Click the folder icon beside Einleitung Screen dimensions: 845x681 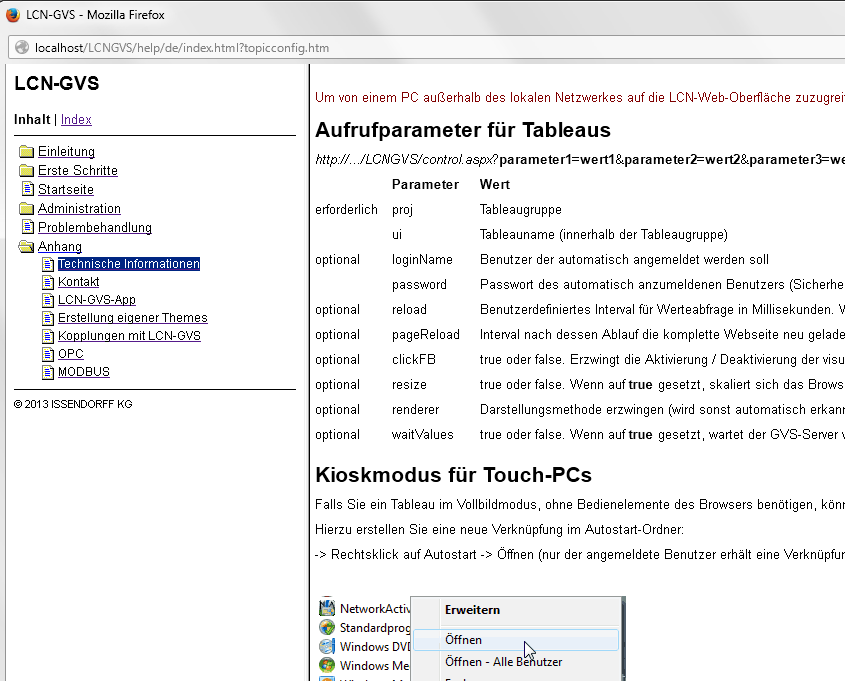click(x=27, y=152)
